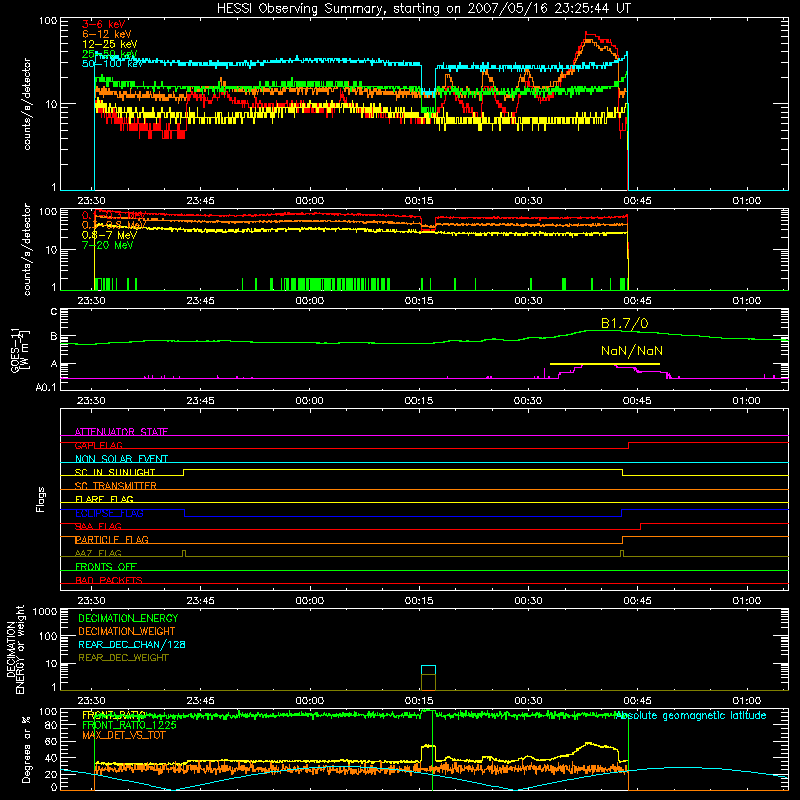
Task: Click the Flags y-axis title
Action: (x=41, y=499)
